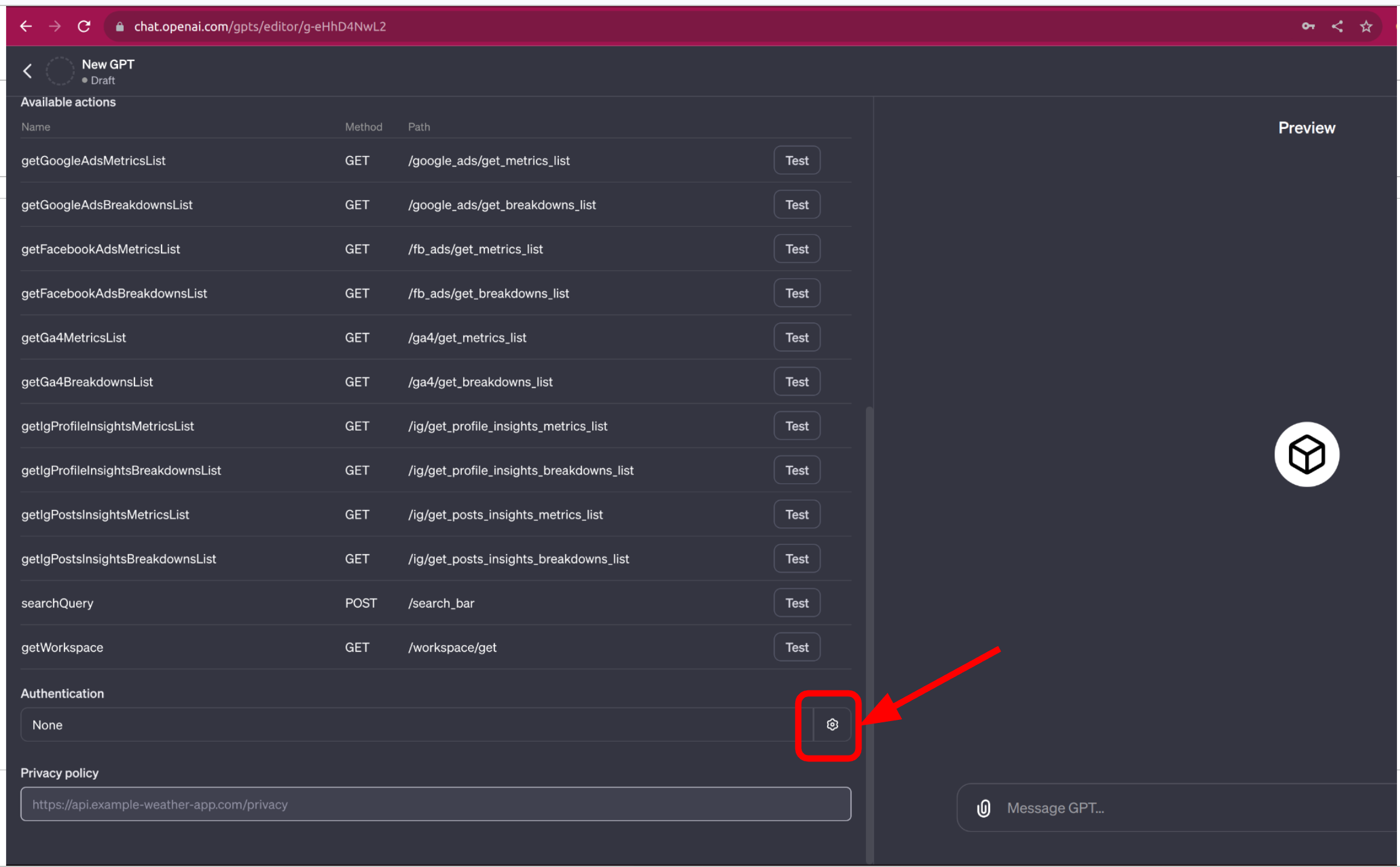Screen dimensions: 1400x867
Task: Click the saved passwords key icon
Action: (x=1308, y=26)
